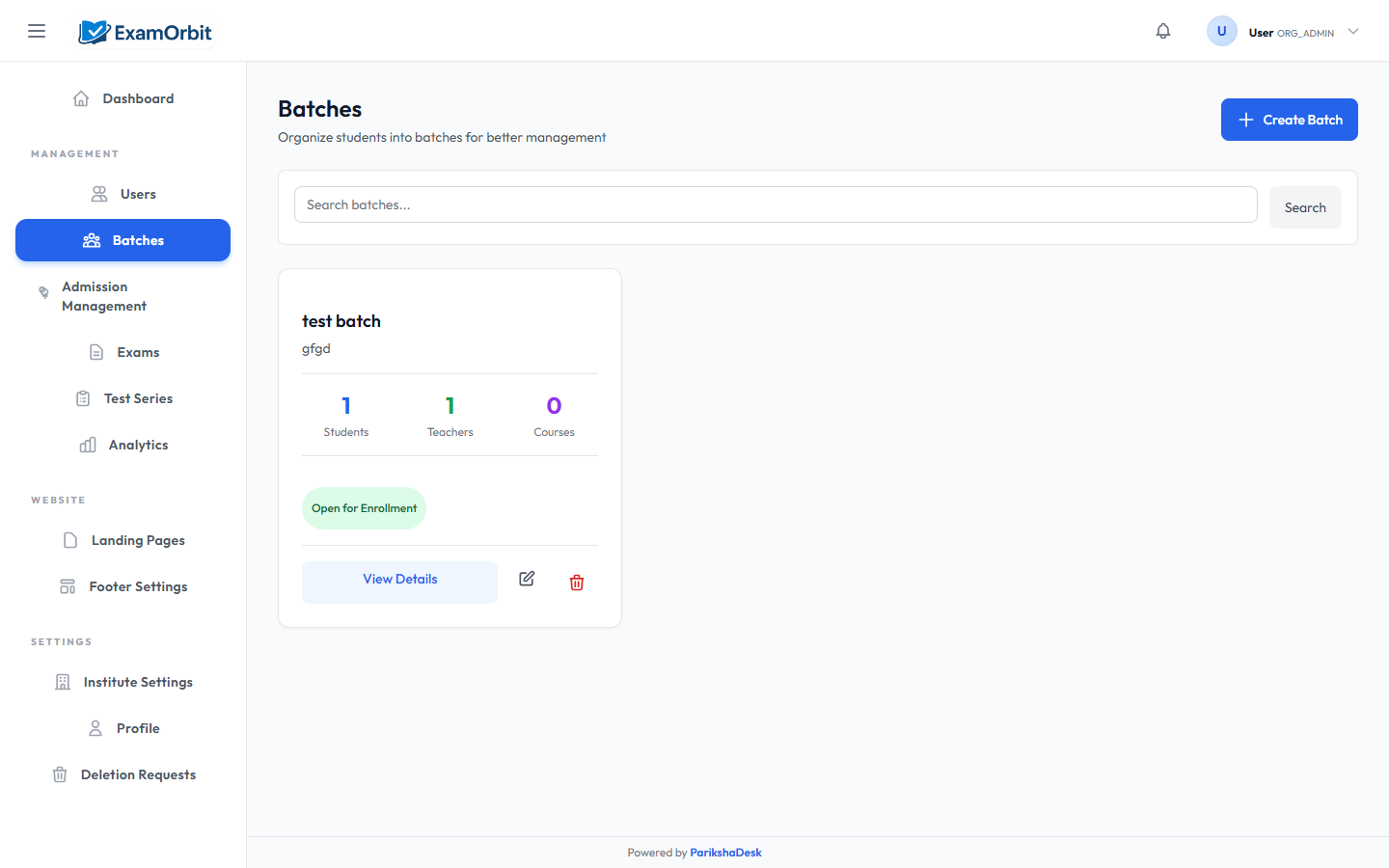Click the Users sidebar icon
Viewport: 1389px width, 868px height.
(99, 194)
